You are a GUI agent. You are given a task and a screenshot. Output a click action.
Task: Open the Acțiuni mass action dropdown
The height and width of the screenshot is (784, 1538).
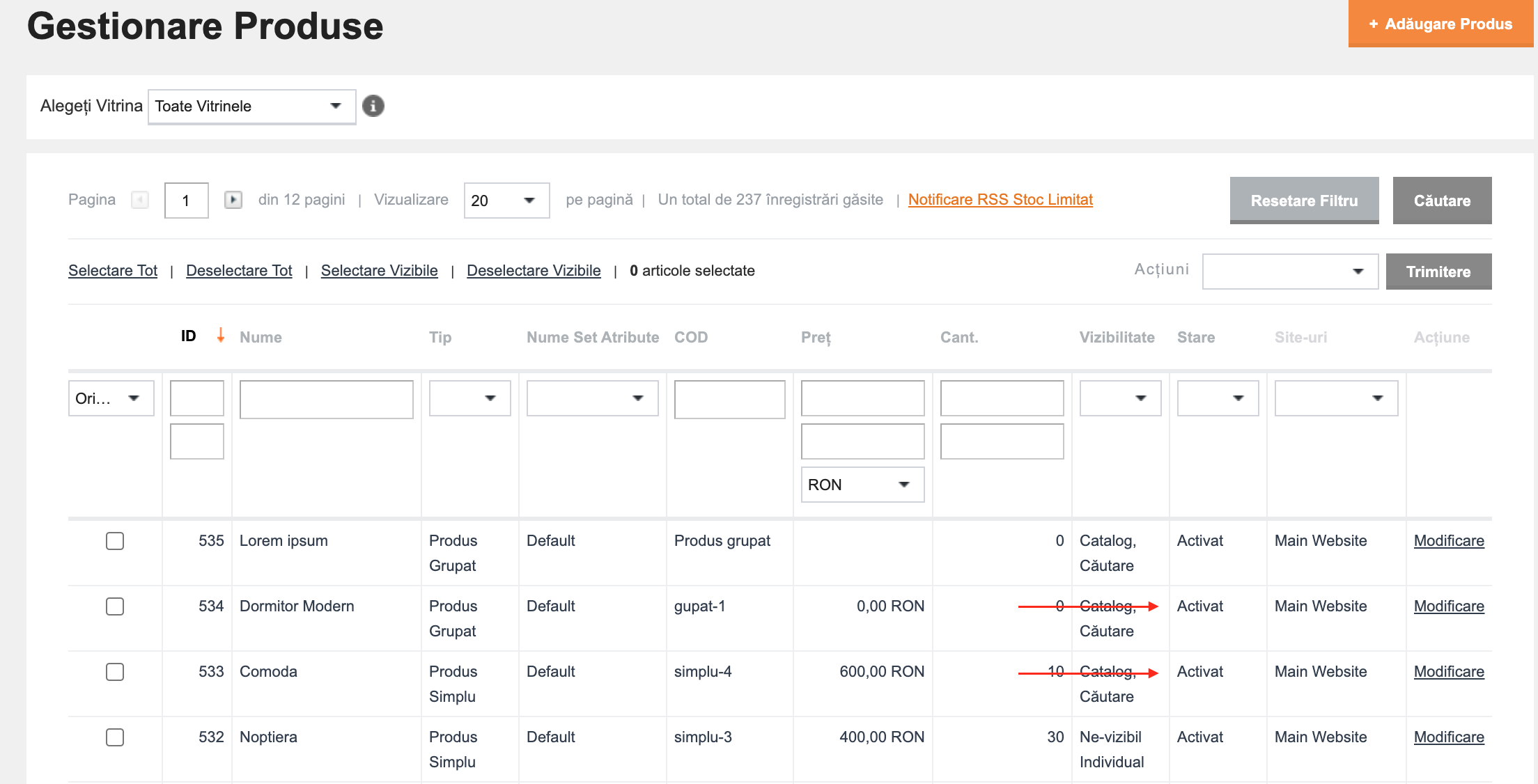[x=1290, y=272]
